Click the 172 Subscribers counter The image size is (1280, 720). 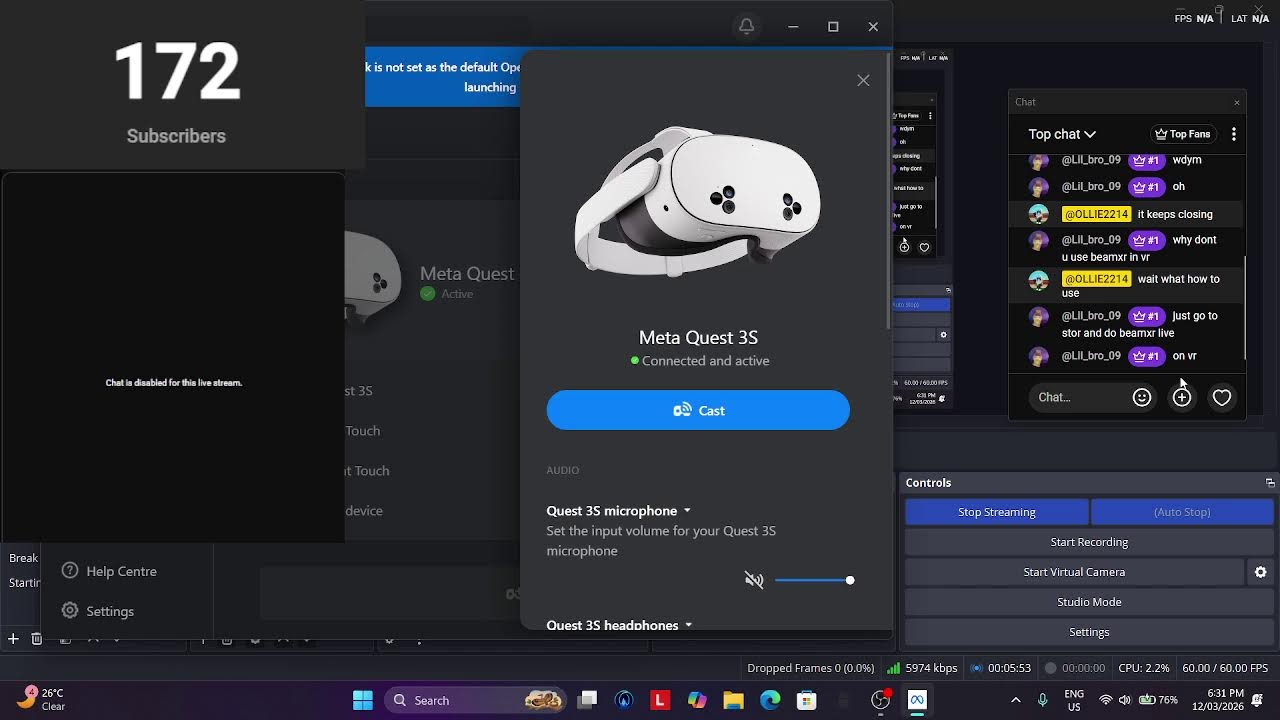tap(176, 92)
